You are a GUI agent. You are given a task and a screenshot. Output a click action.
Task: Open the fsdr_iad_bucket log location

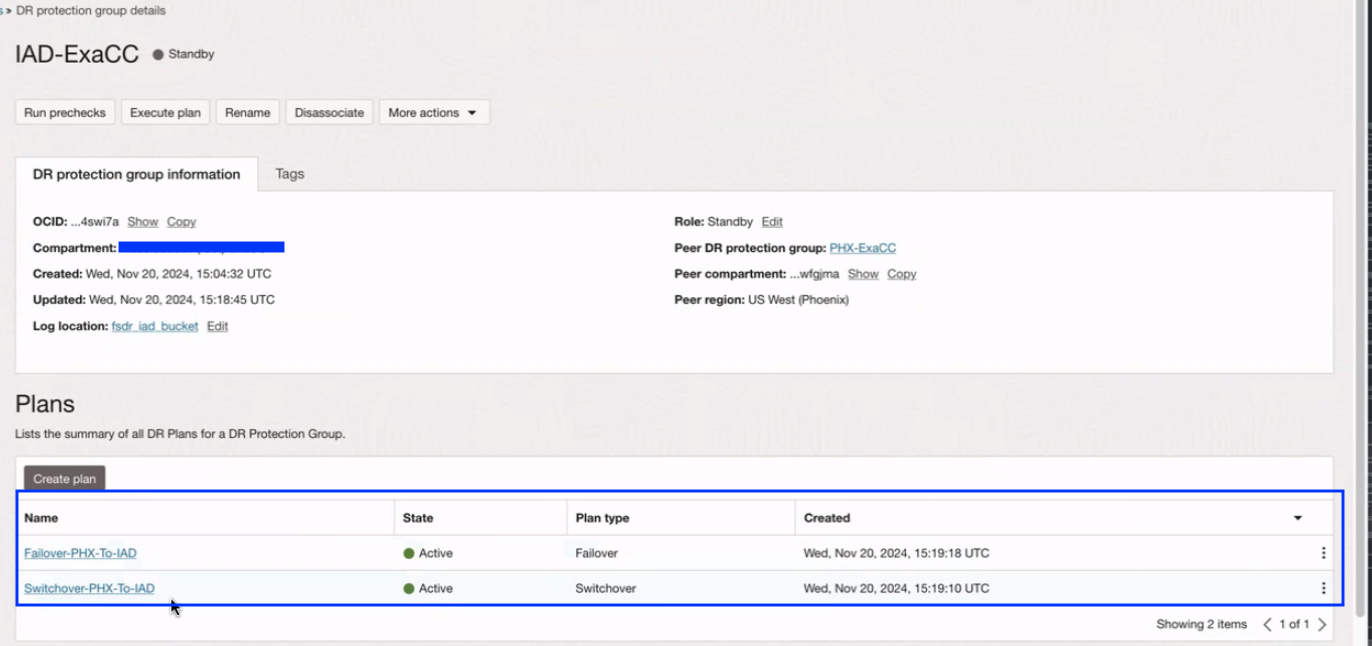(155, 326)
